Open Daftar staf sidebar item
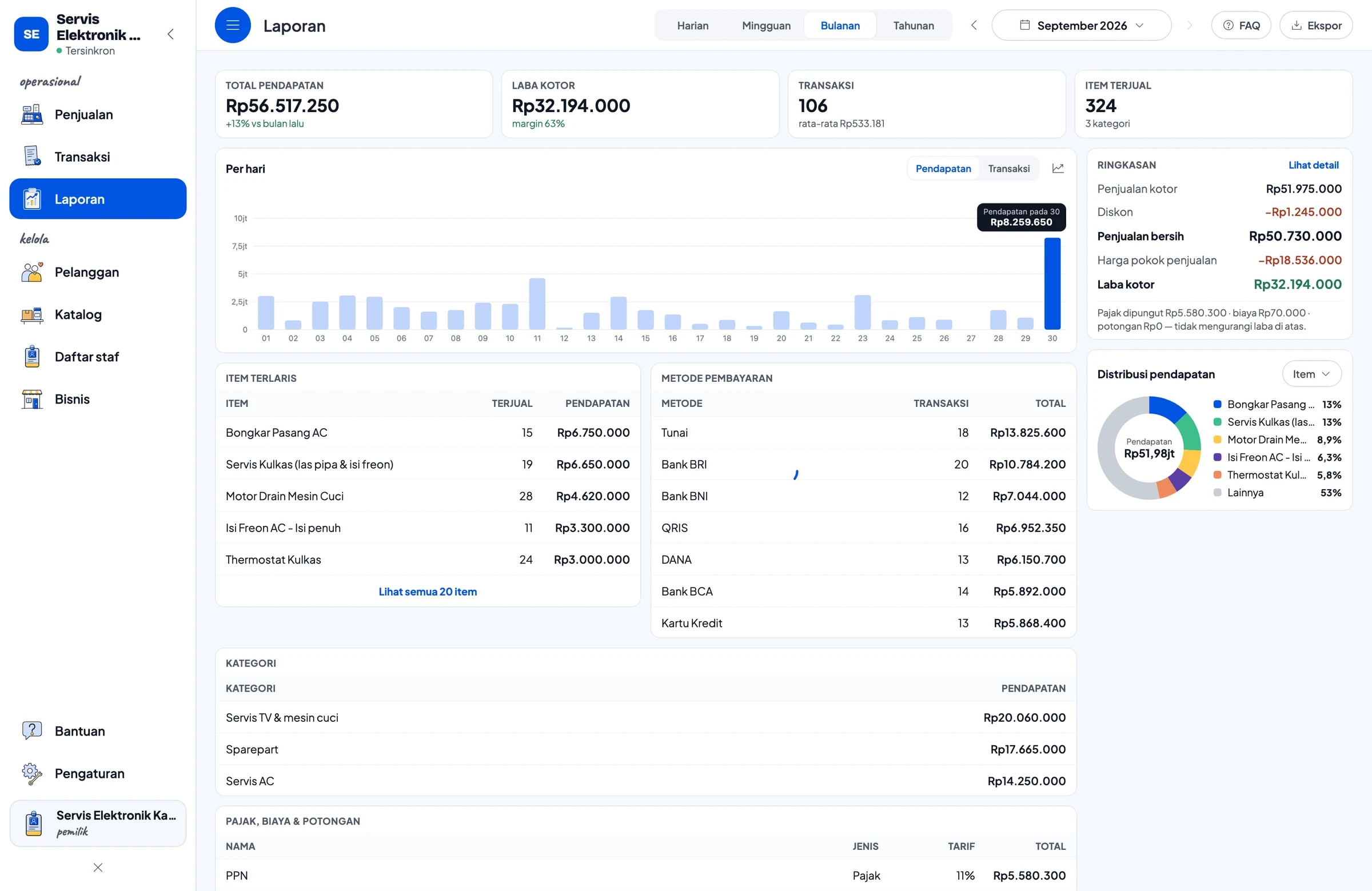The height and width of the screenshot is (891, 1372). (98, 357)
